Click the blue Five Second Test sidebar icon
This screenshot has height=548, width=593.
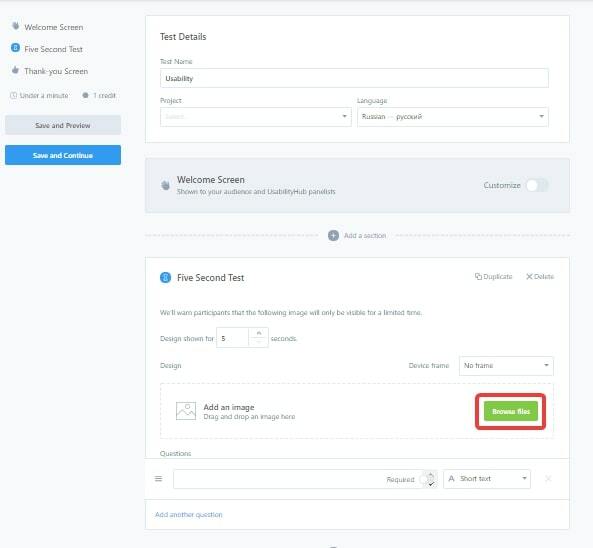click(16, 48)
